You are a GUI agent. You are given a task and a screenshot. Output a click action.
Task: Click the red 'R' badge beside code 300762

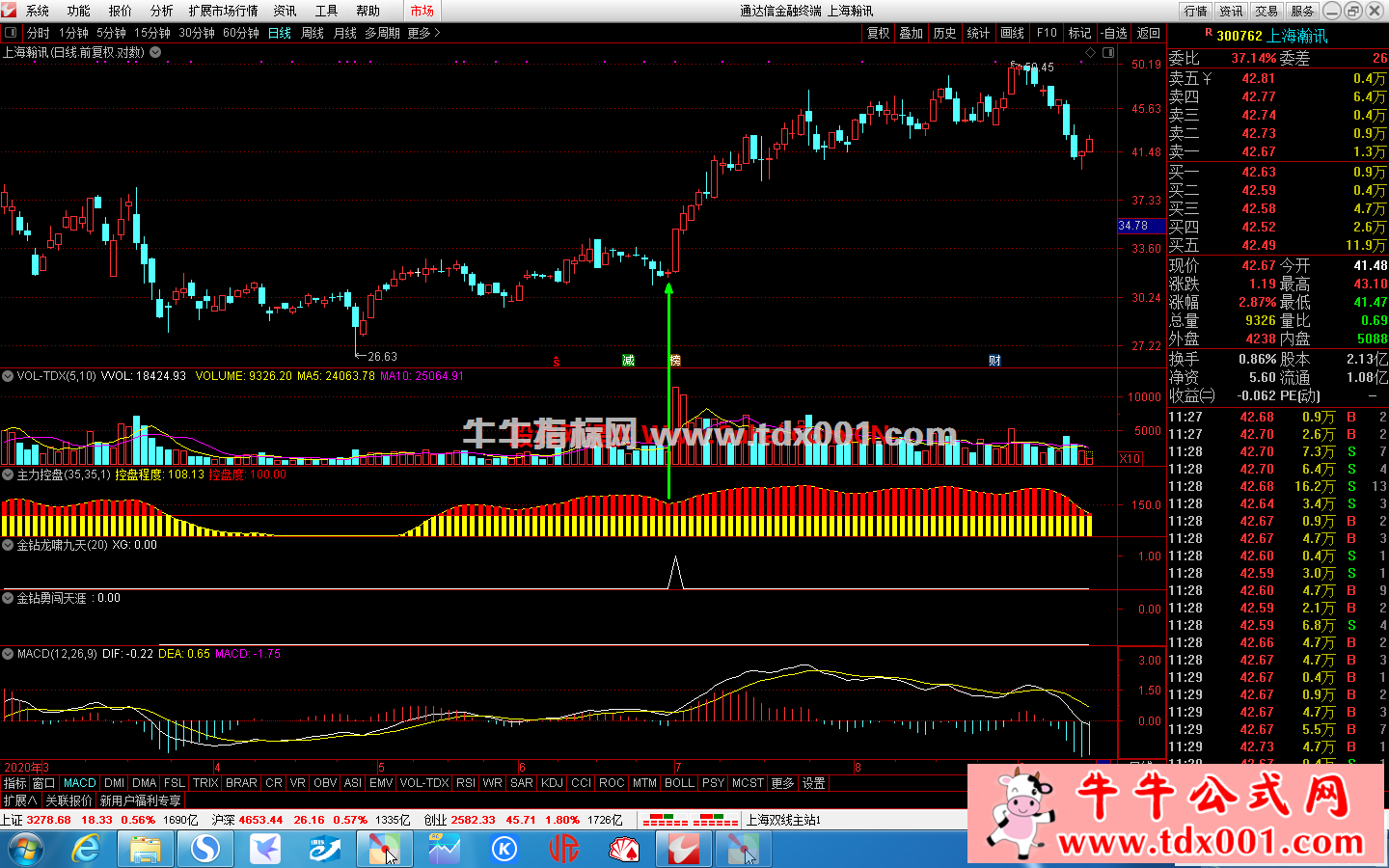click(x=1208, y=33)
